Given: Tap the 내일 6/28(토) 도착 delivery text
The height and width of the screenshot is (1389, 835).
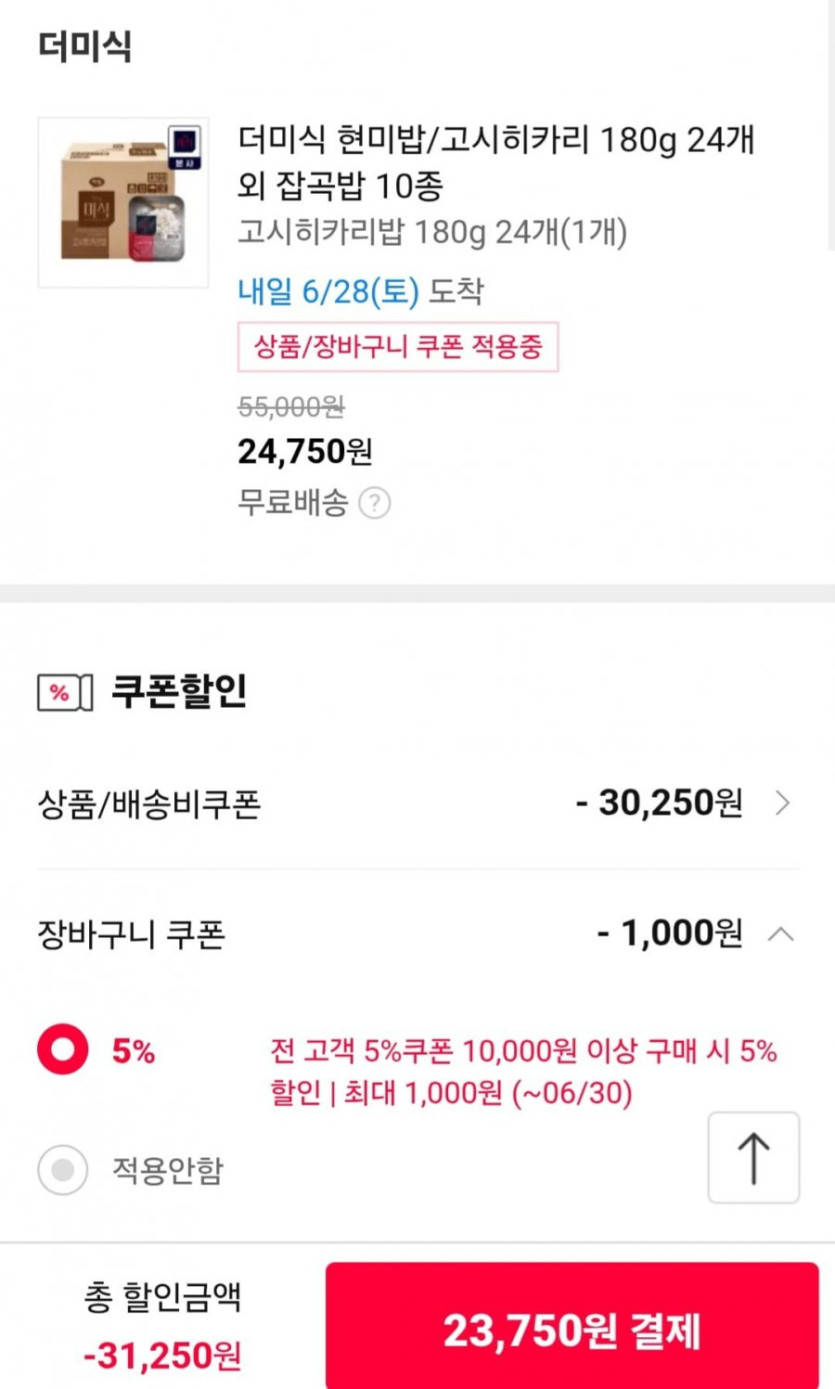Looking at the screenshot, I should (x=360, y=292).
